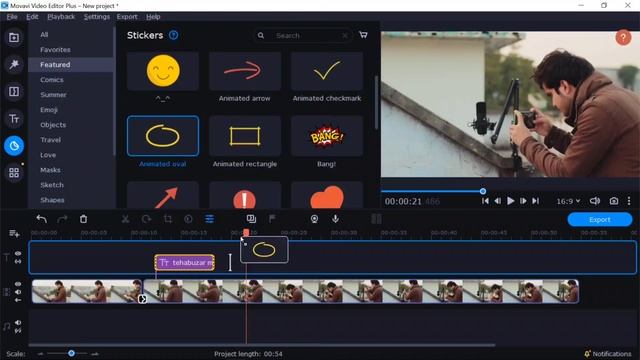Click the Delete trash icon

pos(83,219)
